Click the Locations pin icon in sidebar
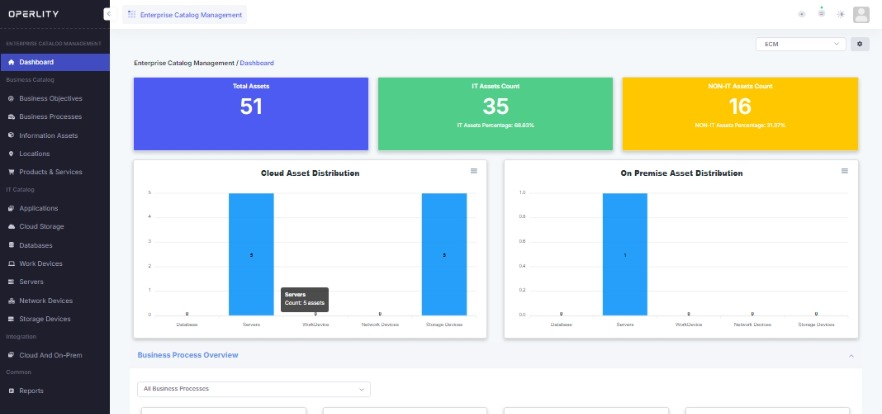Image resolution: width=882 pixels, height=414 pixels. 10,154
